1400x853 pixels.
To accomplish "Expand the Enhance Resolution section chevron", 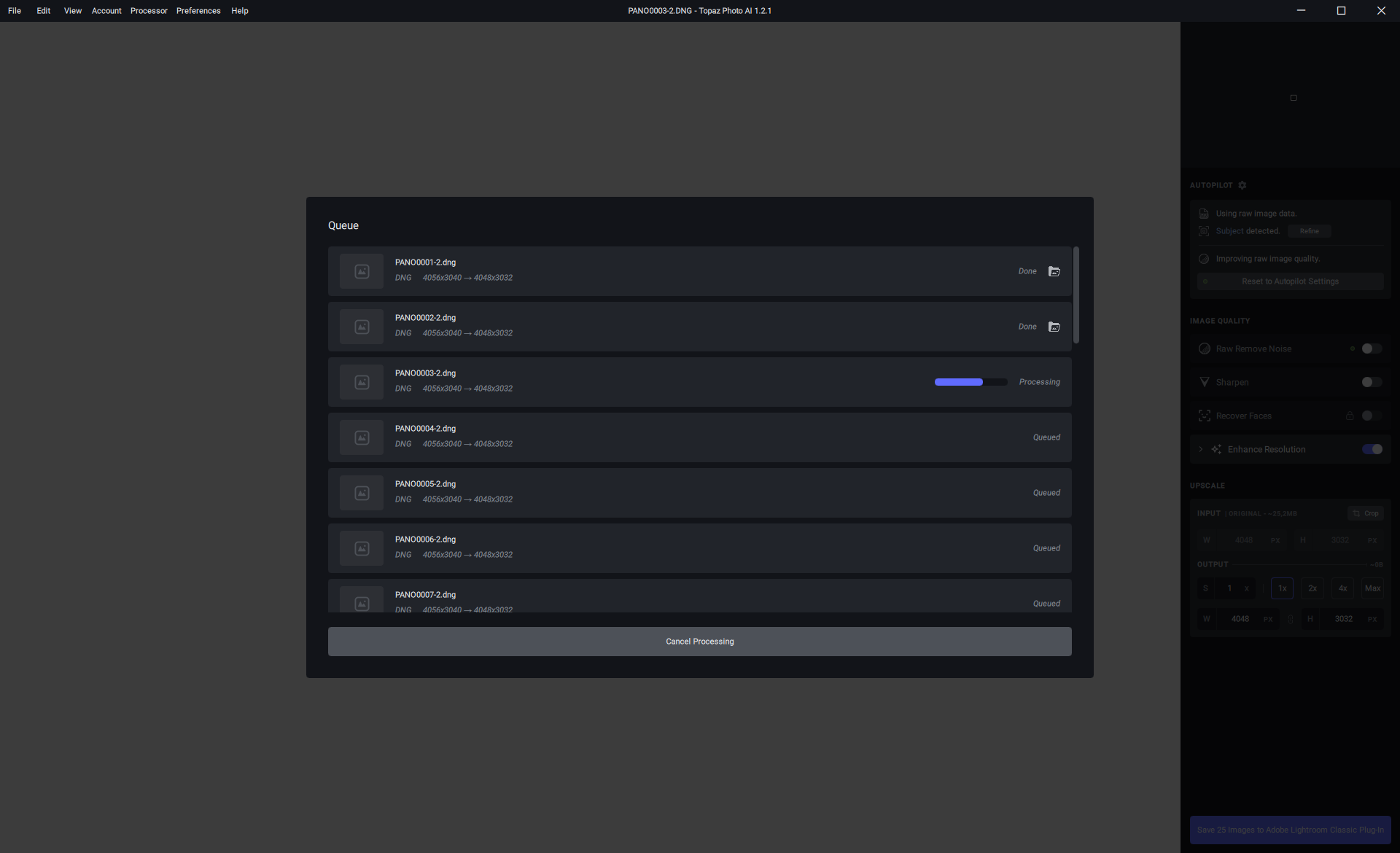I will 1201,449.
